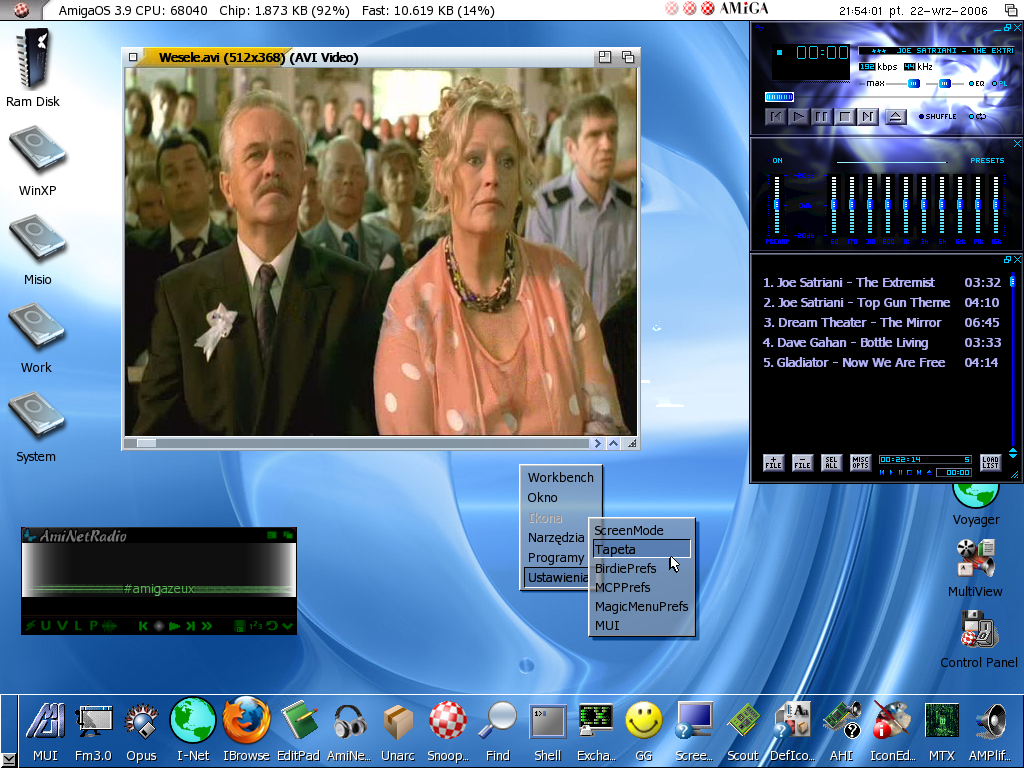Open the Narzędzia menu
The width and height of the screenshot is (1024, 768).
click(x=556, y=537)
